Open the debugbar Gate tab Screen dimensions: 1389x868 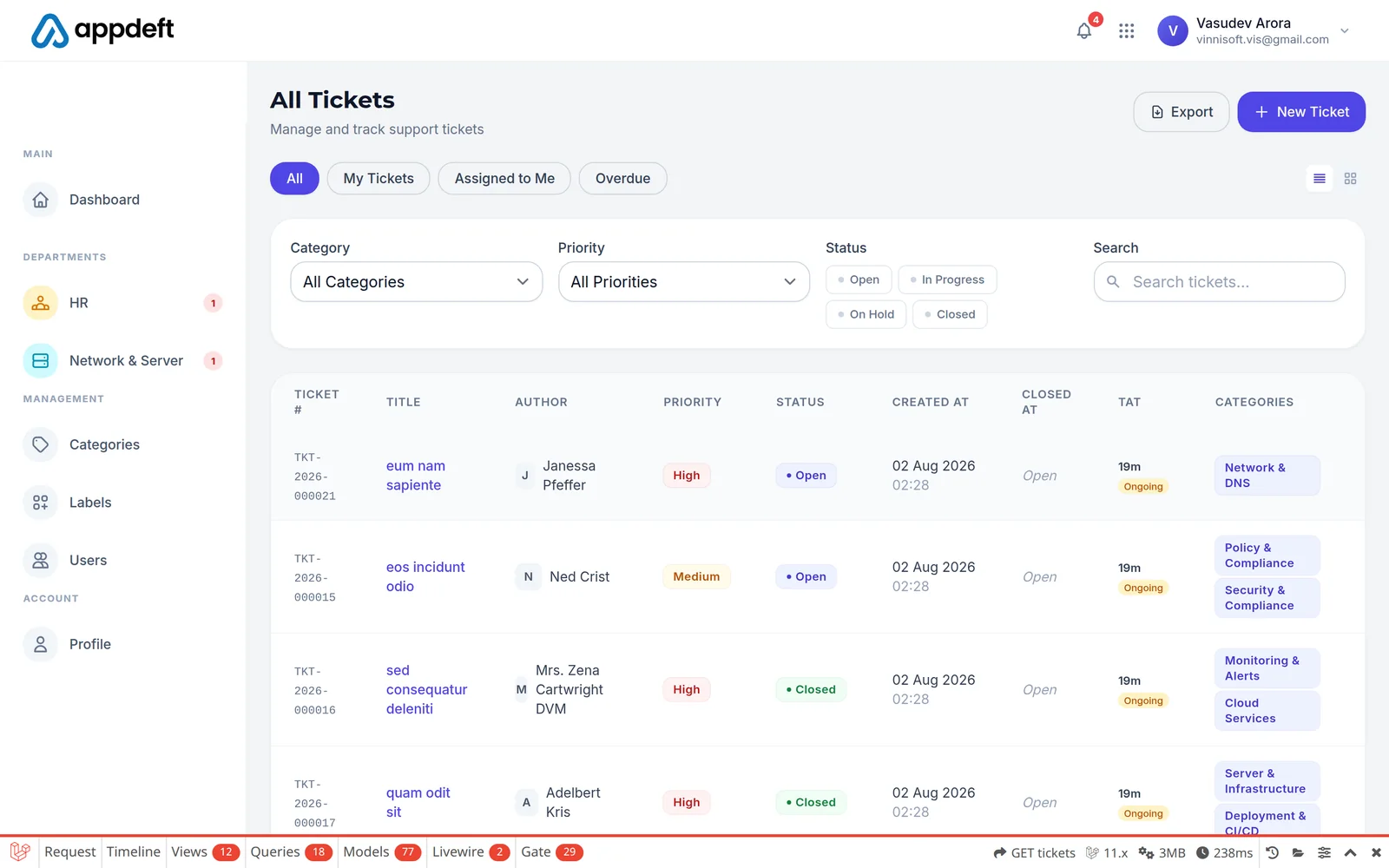point(552,852)
